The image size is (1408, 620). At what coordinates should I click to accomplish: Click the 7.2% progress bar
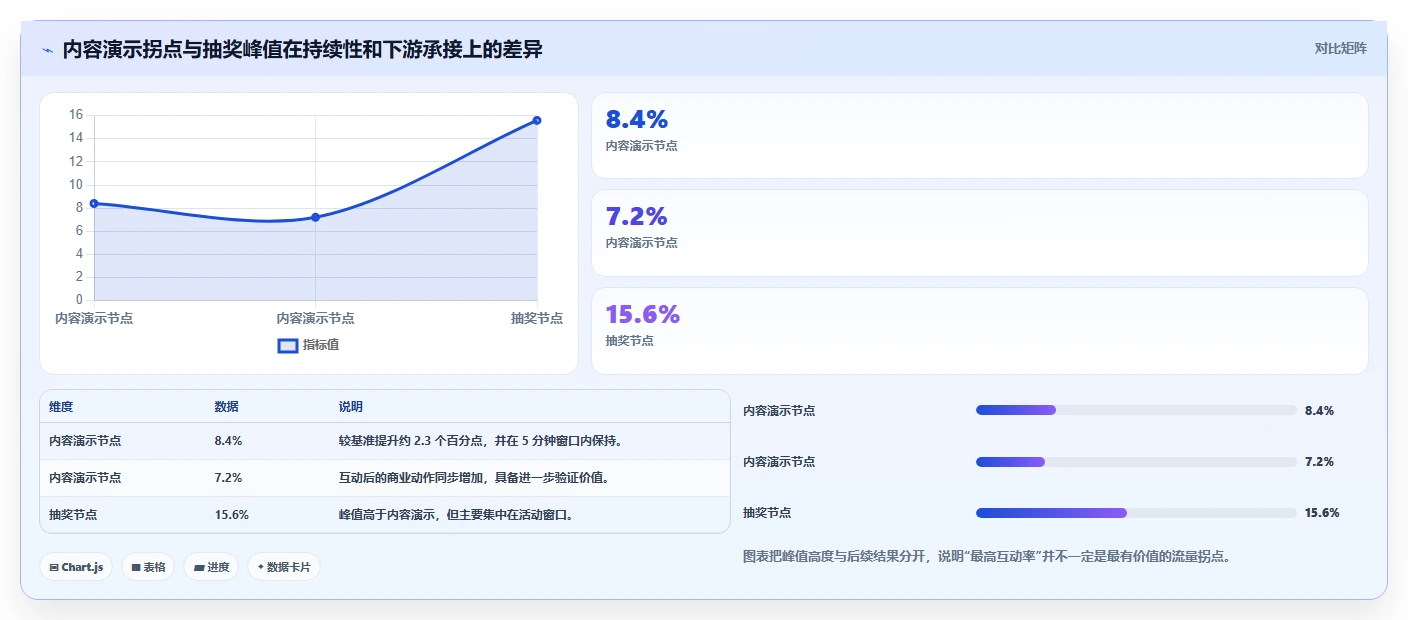coord(1136,462)
